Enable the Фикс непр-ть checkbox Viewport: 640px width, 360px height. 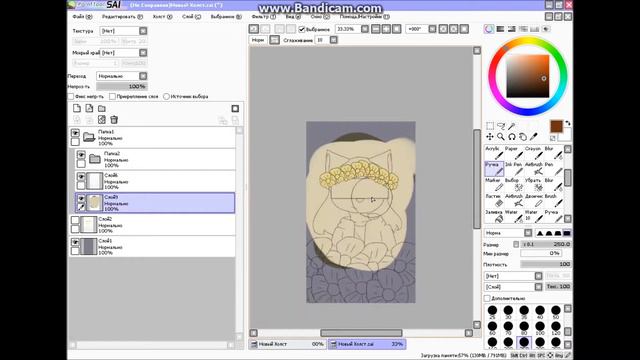[x=71, y=96]
